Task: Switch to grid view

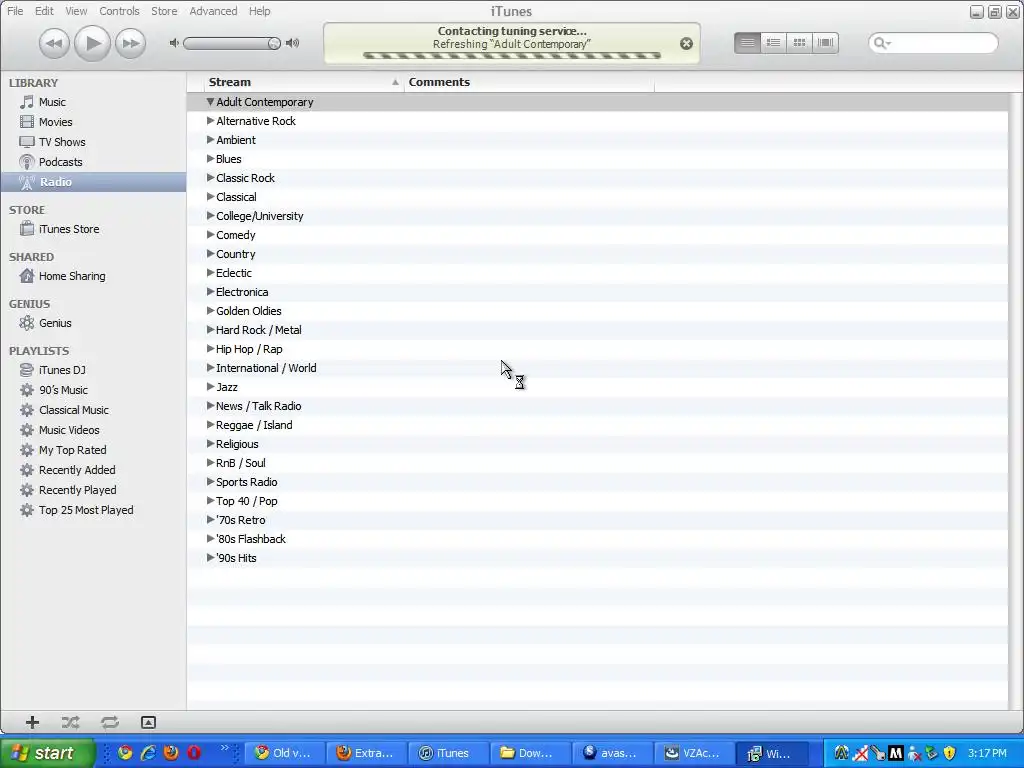Action: pyautogui.click(x=799, y=43)
